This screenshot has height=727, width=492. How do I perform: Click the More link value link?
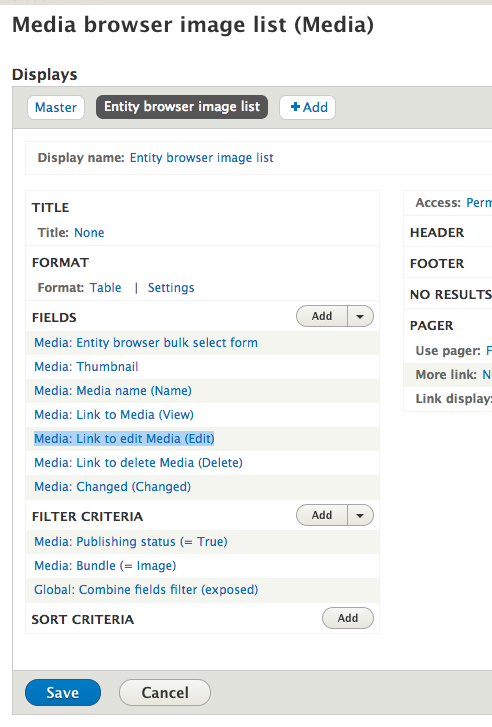(x=487, y=375)
